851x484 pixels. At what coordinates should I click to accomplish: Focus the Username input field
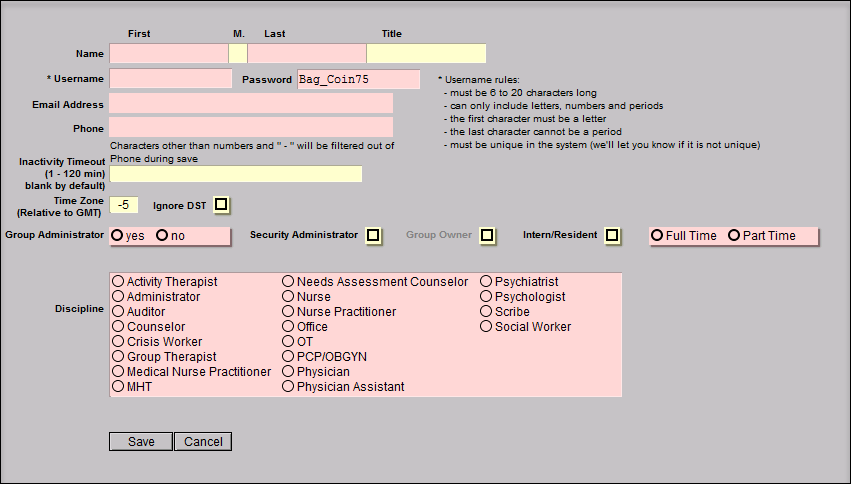(x=170, y=79)
